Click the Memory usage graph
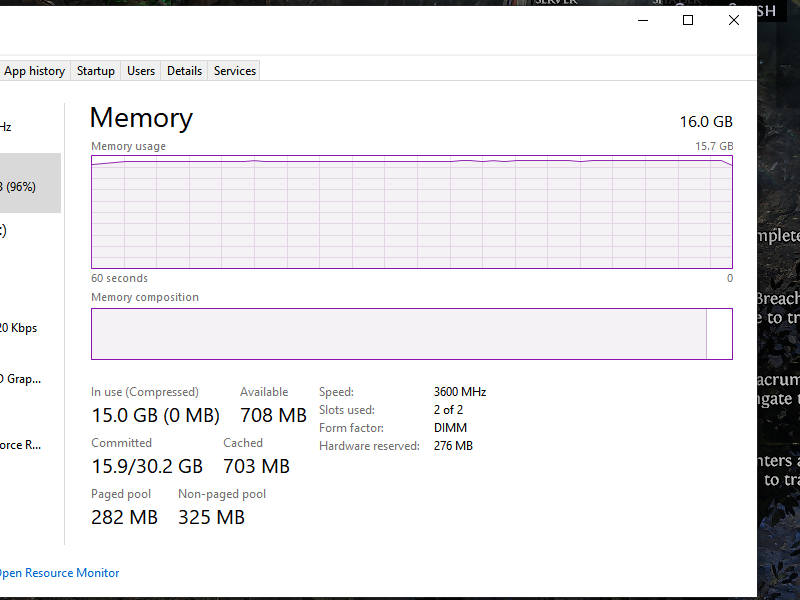Image resolution: width=800 pixels, height=600 pixels. (x=412, y=212)
